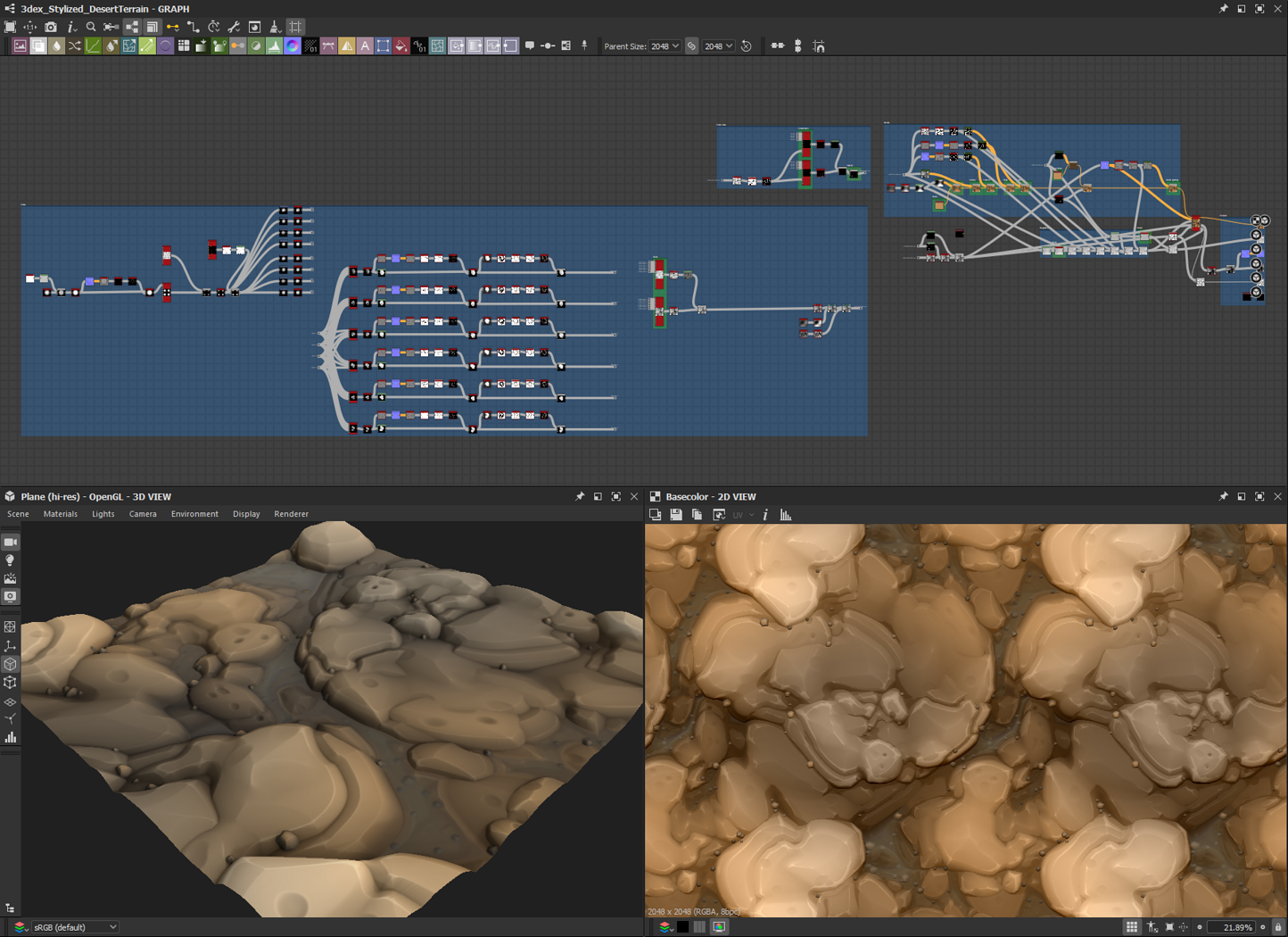Open the second Parent Size 2048 dropdown

coord(718,46)
